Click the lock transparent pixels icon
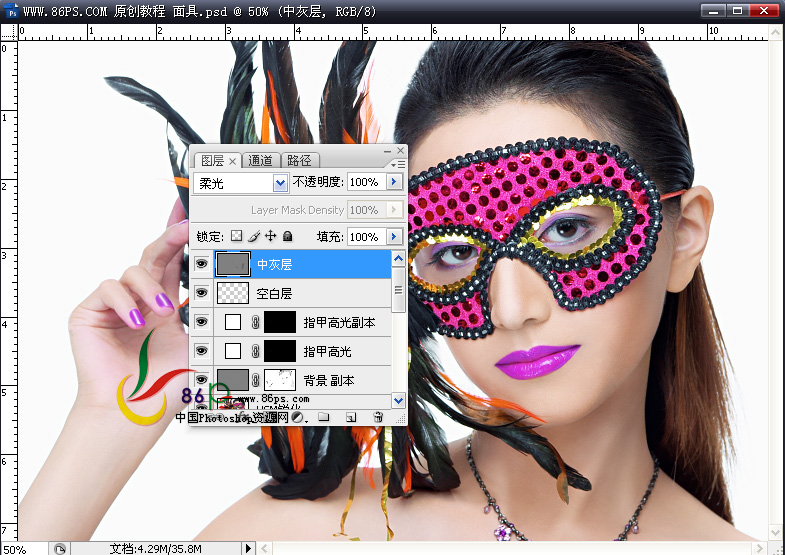The width and height of the screenshot is (785, 555). (237, 237)
